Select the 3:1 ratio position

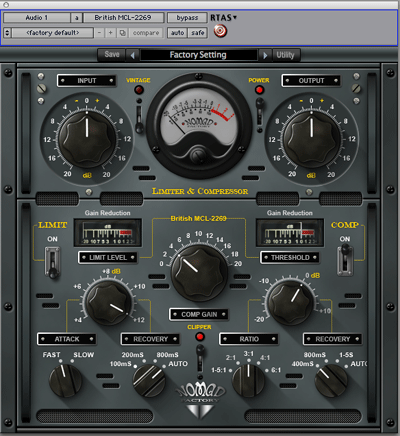(248, 354)
